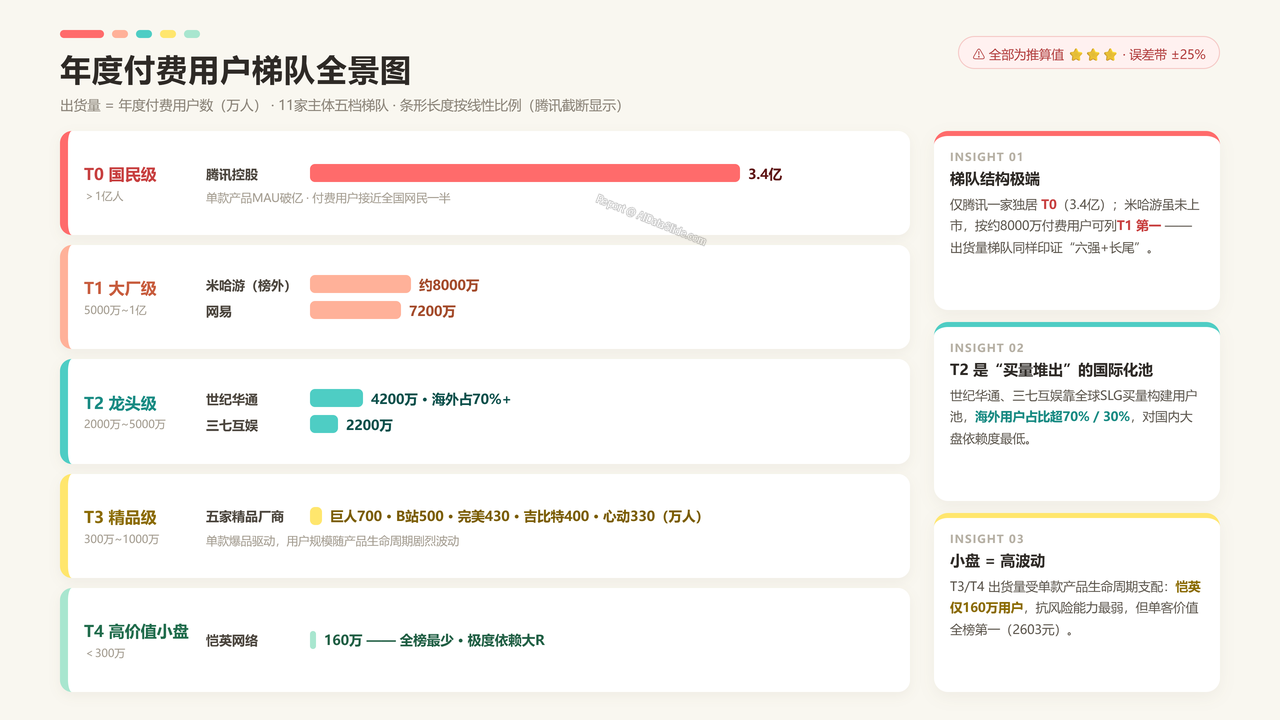Select the heading '梯队结构极端'
Image resolution: width=1280 pixels, height=720 pixels.
[995, 179]
